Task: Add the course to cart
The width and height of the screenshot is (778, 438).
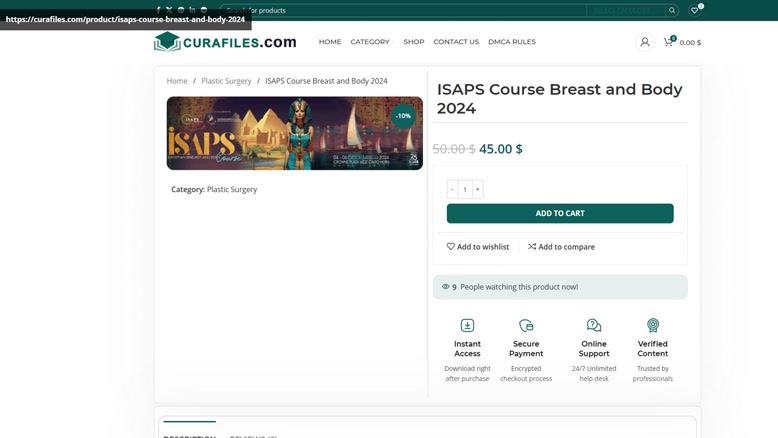Action: click(x=560, y=213)
